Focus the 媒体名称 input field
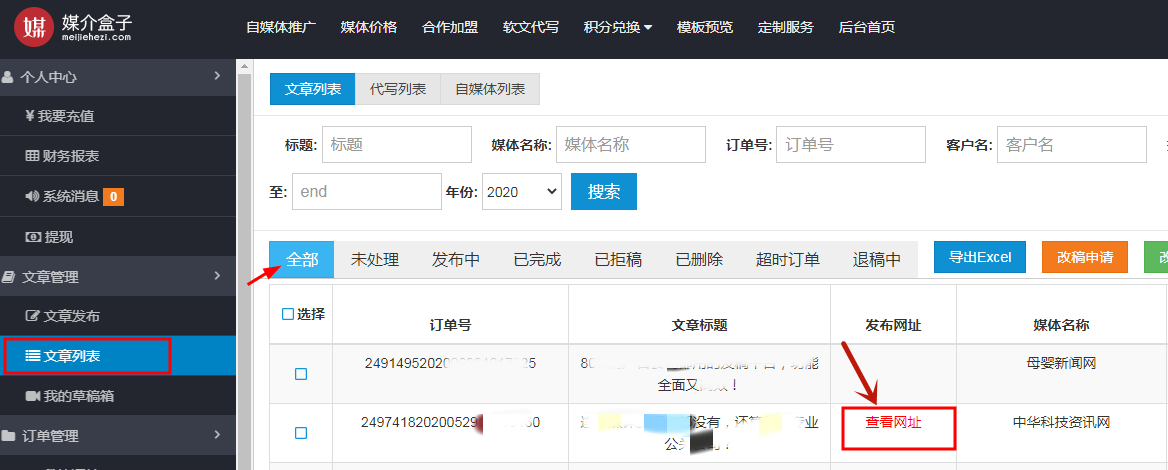1168x470 pixels. 631,145
